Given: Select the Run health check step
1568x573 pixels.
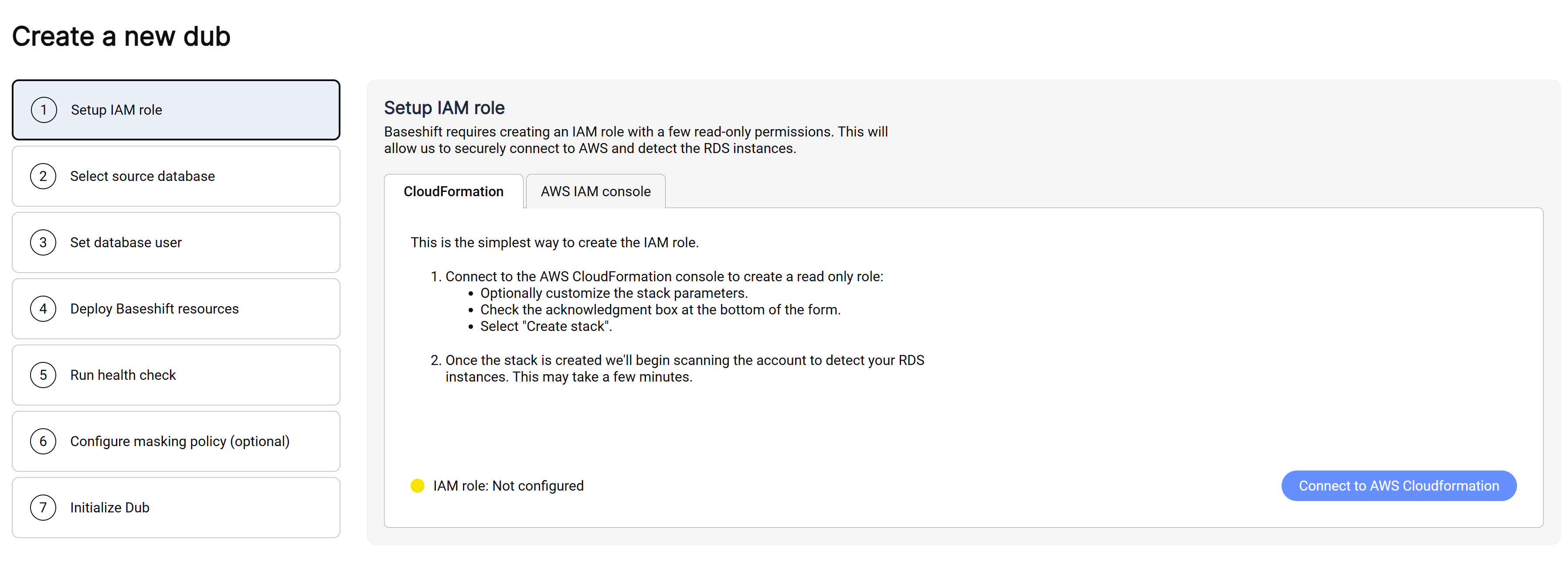Looking at the screenshot, I should pos(176,376).
